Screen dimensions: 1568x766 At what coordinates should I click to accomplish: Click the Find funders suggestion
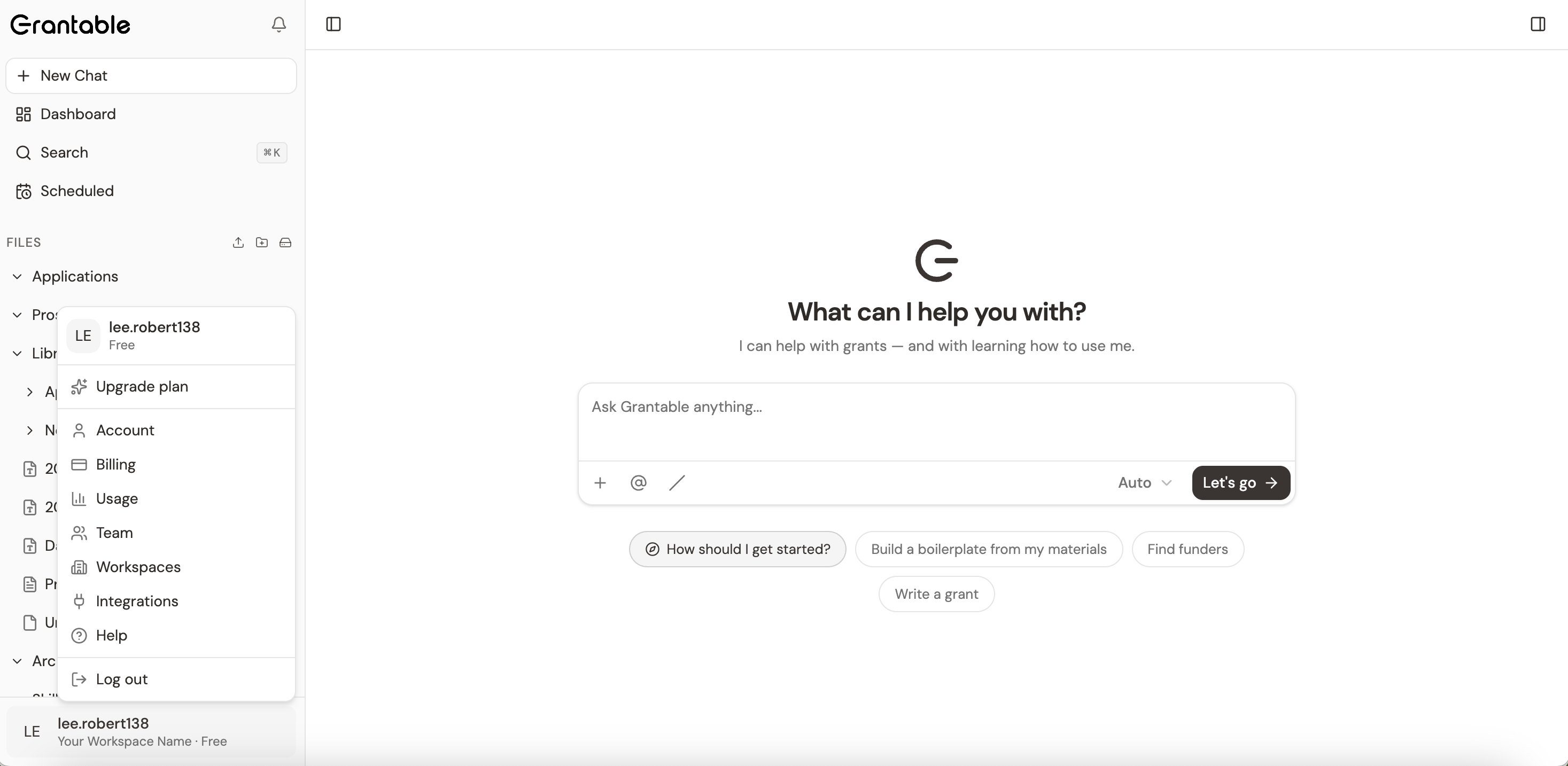coord(1187,549)
